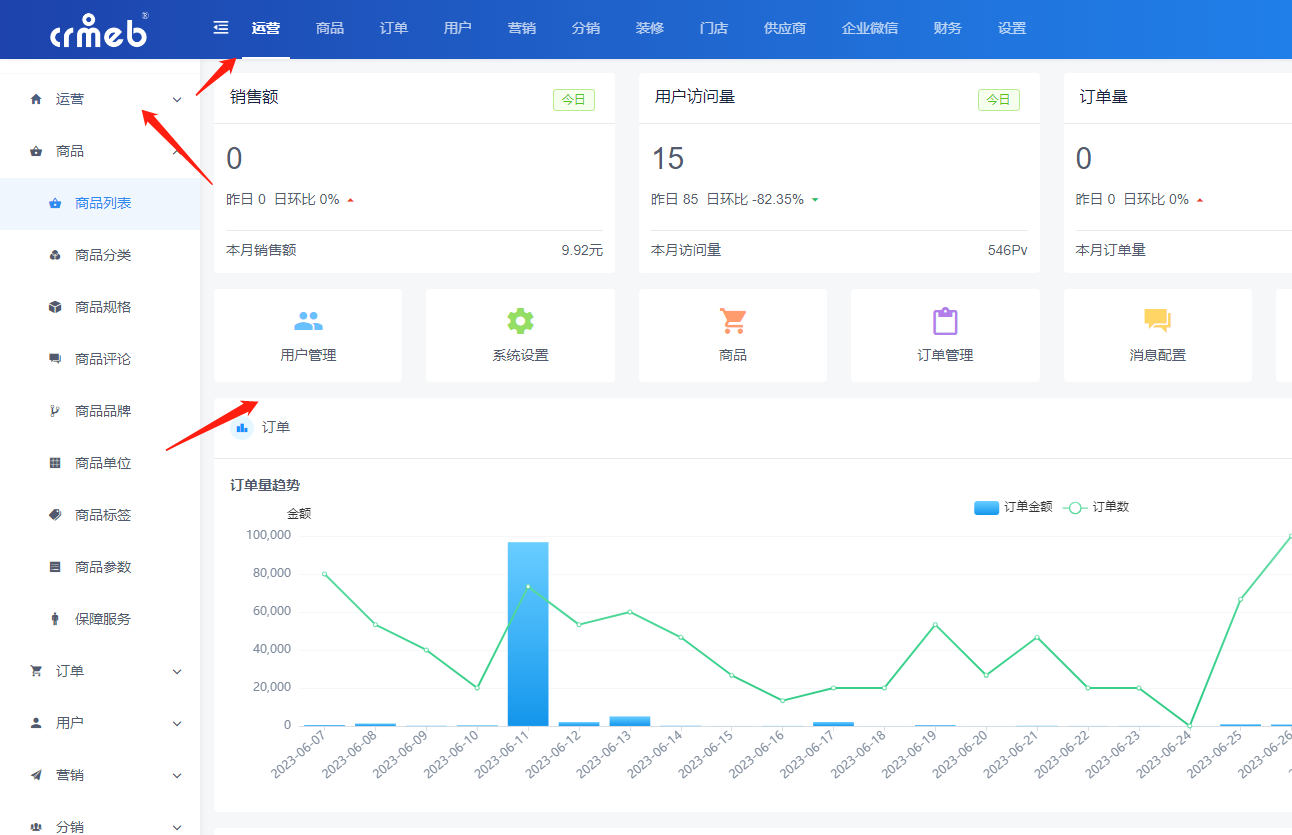Click the person icon beside 用户 menu

click(x=36, y=723)
